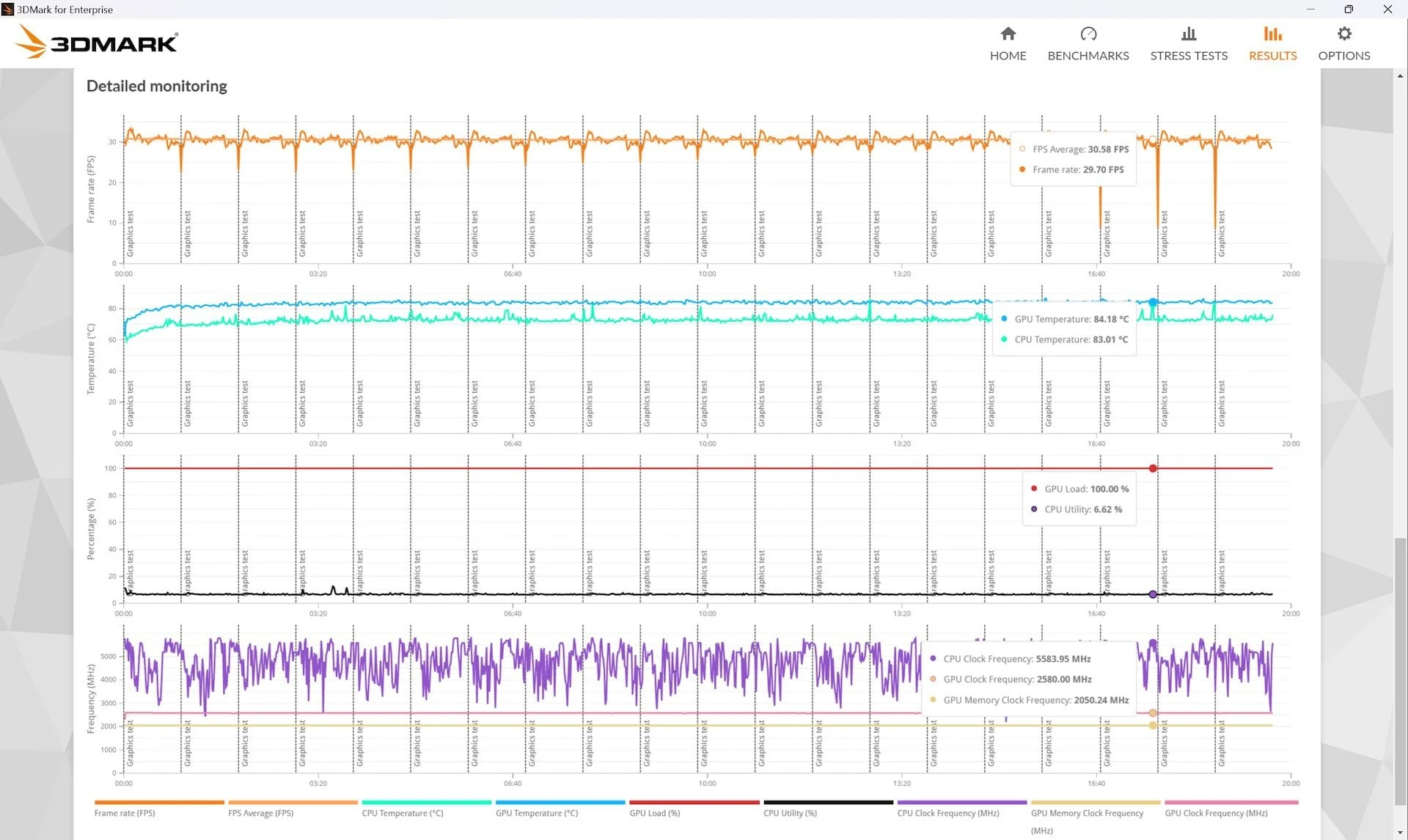Click the GPU Clock Frequency 2580.00 MHz value

click(x=1064, y=679)
